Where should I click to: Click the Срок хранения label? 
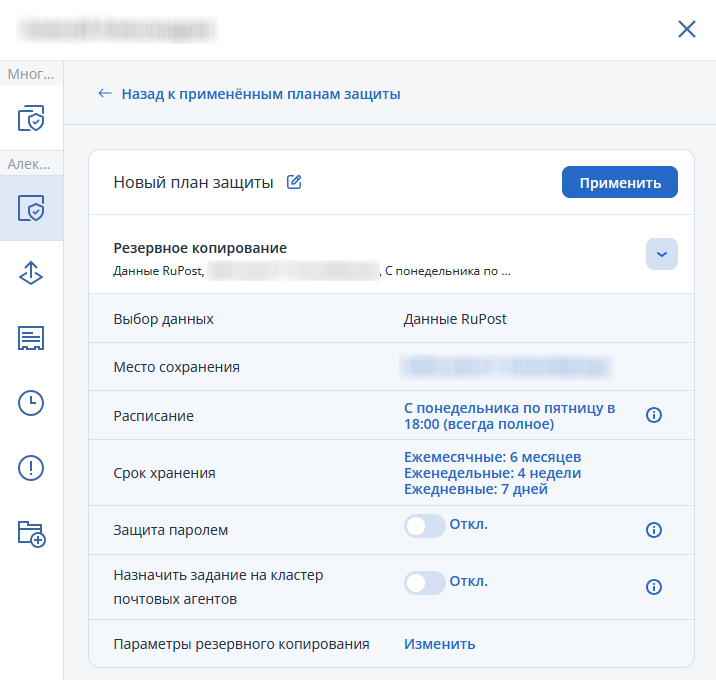pos(164,473)
